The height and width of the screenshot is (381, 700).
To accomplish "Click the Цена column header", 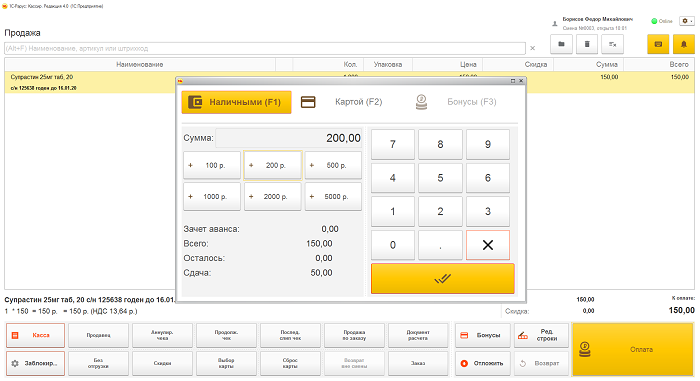I will (x=447, y=65).
